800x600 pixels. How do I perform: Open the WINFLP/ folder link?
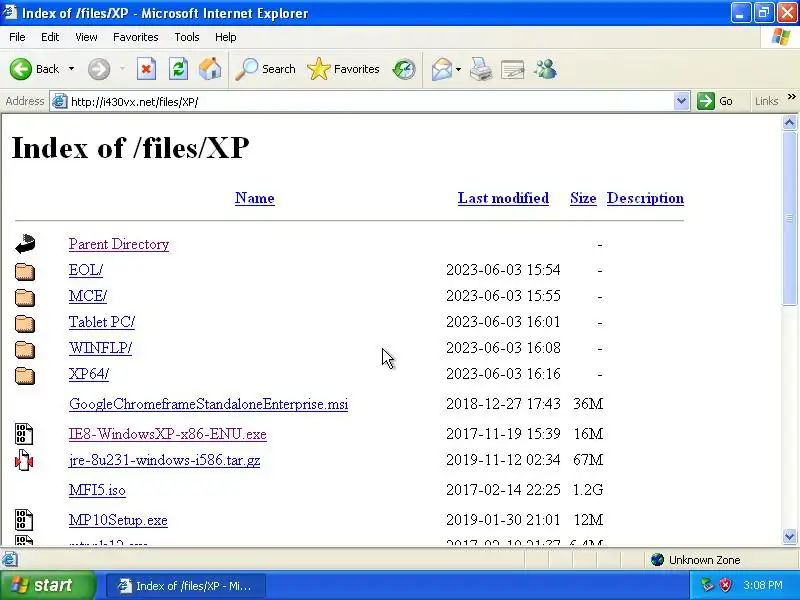[x=100, y=348]
